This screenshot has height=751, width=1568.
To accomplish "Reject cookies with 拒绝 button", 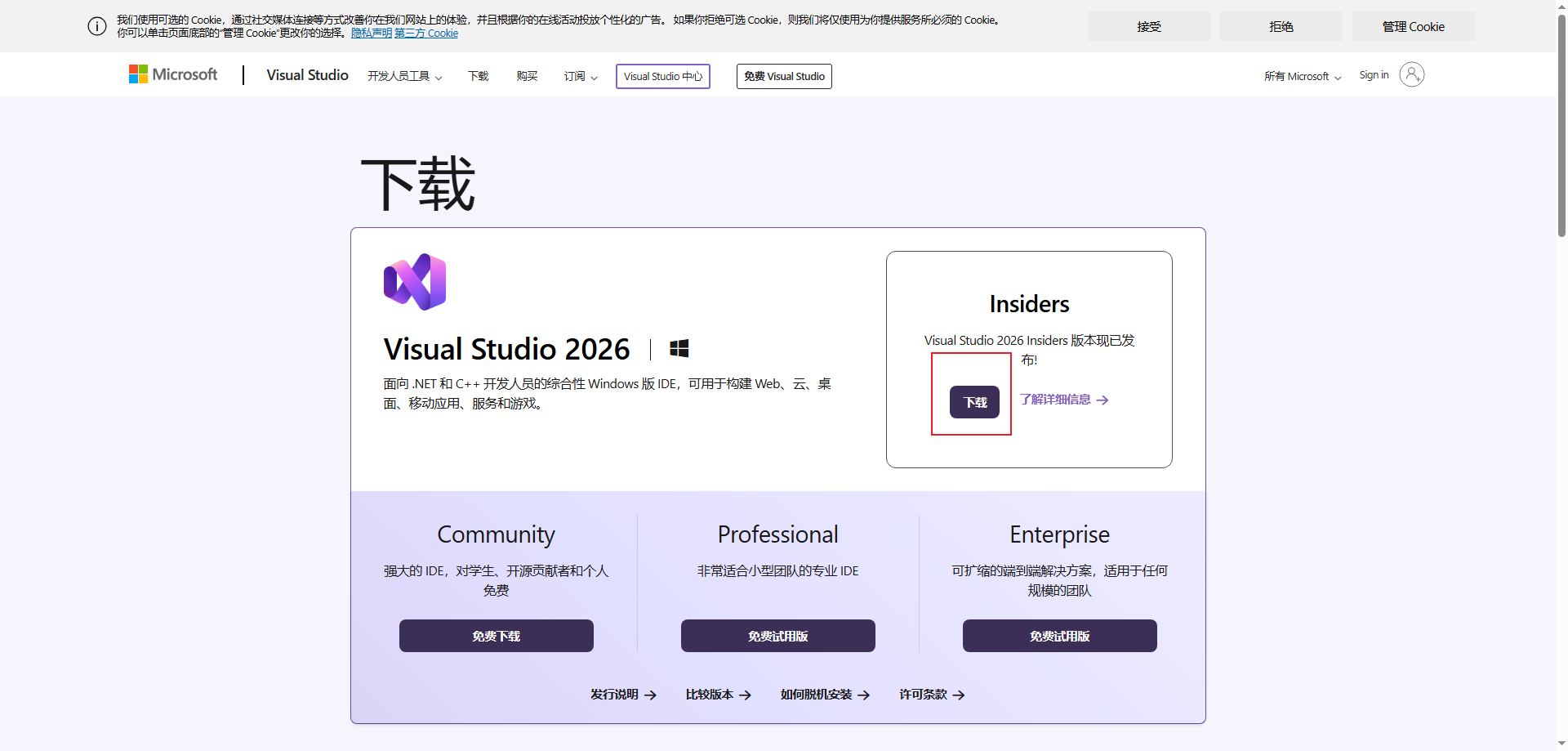I will [1281, 26].
